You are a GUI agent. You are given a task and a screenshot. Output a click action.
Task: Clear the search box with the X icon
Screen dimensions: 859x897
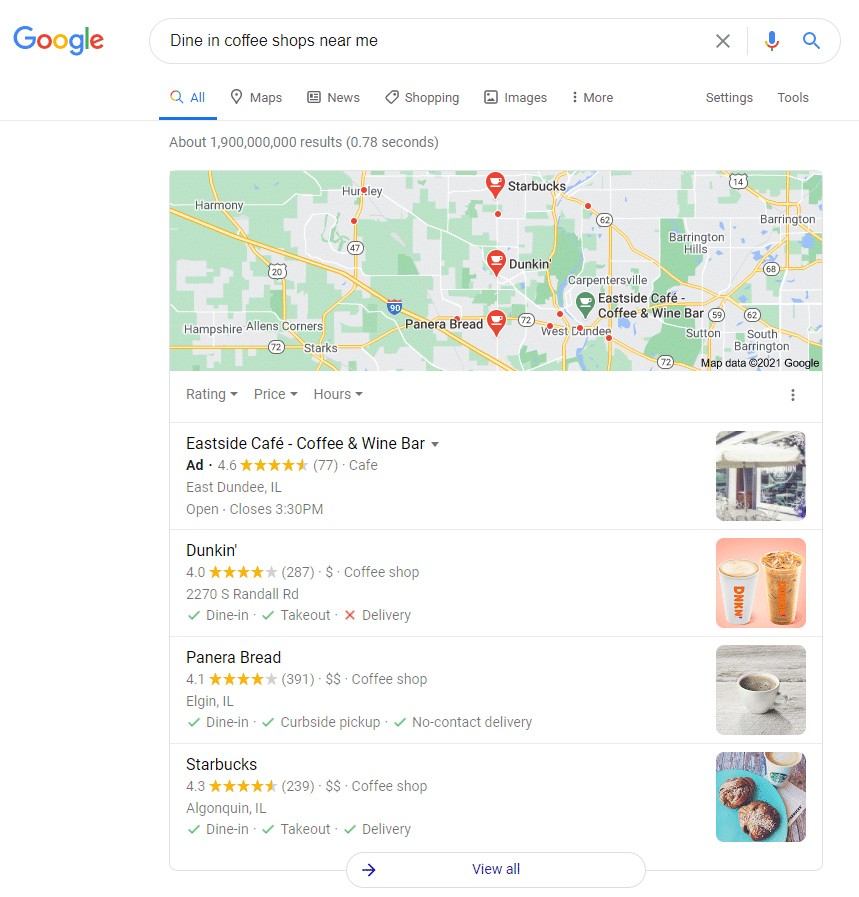click(723, 41)
